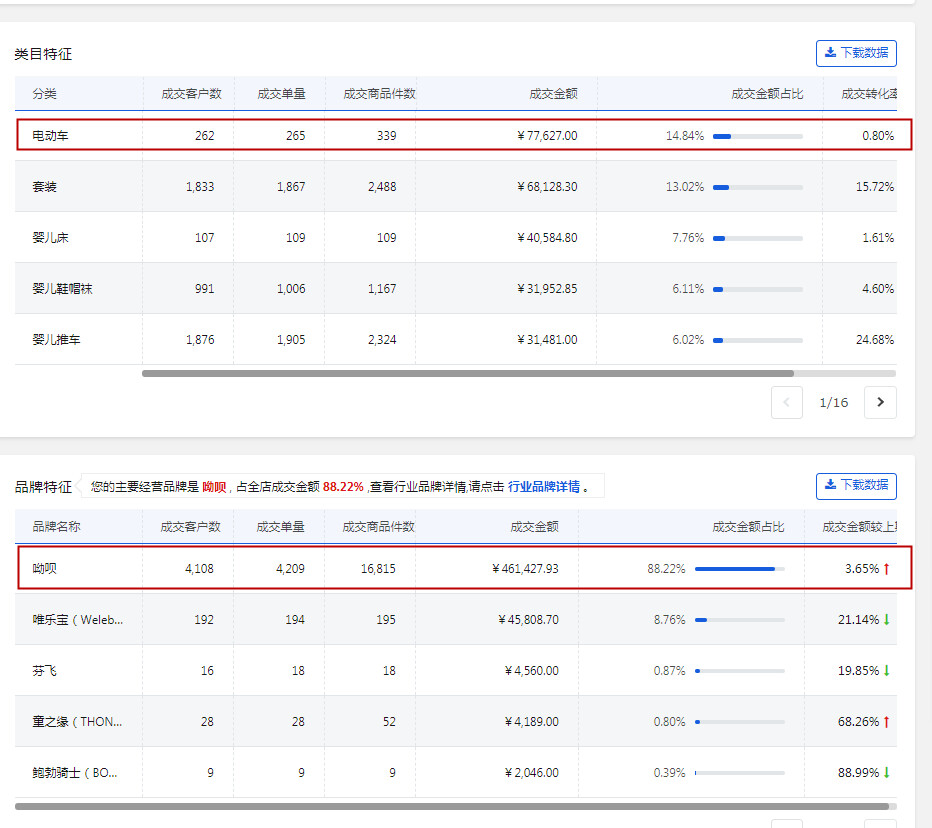Screen dimensions: 932x828
Task: Click red up arrow beside 68.26%
Action: tap(886, 721)
